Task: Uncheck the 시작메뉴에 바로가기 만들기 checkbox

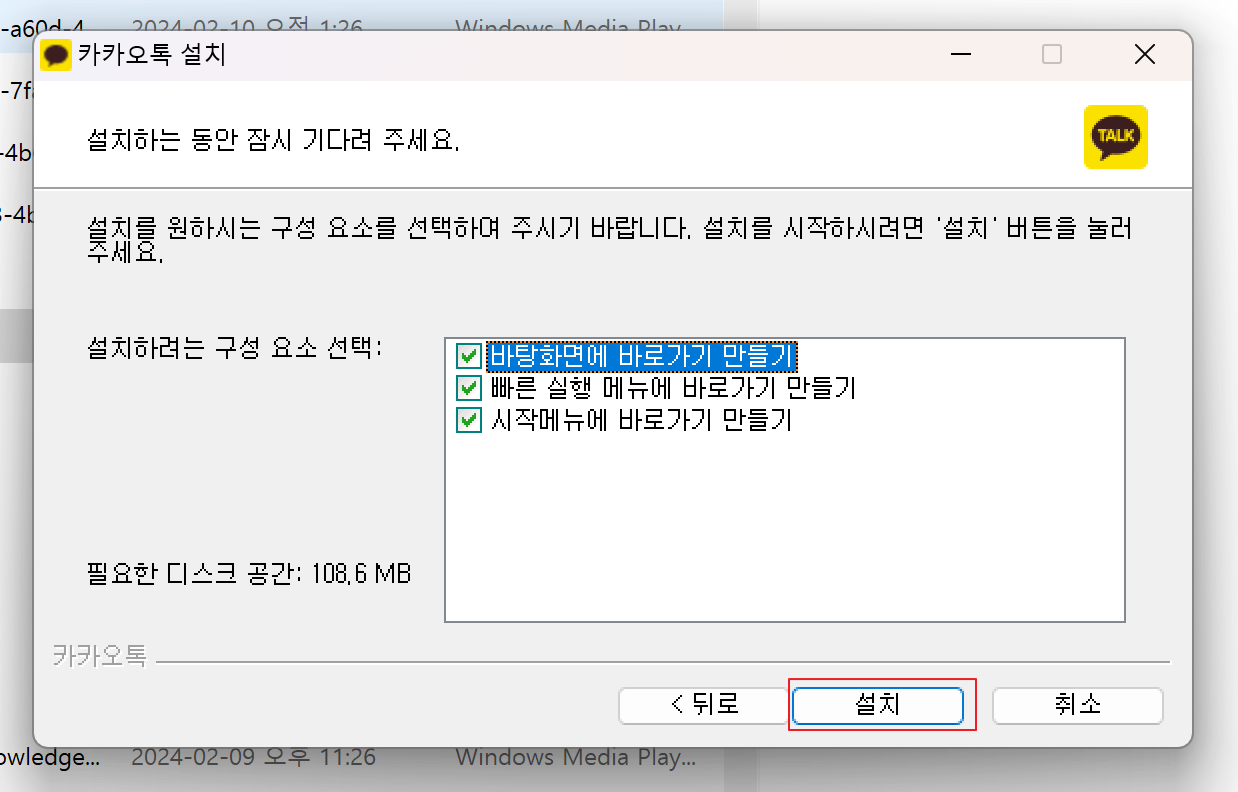Action: point(469,420)
